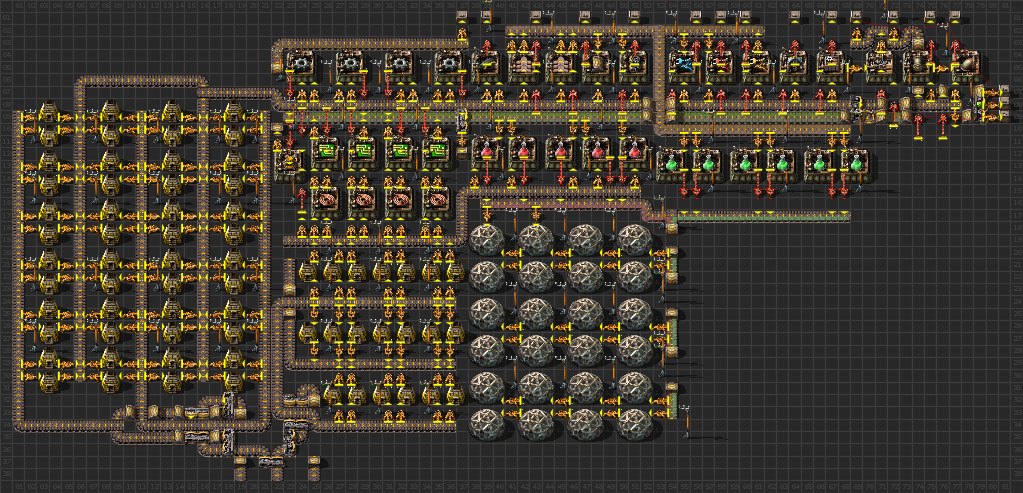The image size is (1023, 493).
Task: Select the yellow assembler left of circuit assemblers
Action: pos(288,161)
